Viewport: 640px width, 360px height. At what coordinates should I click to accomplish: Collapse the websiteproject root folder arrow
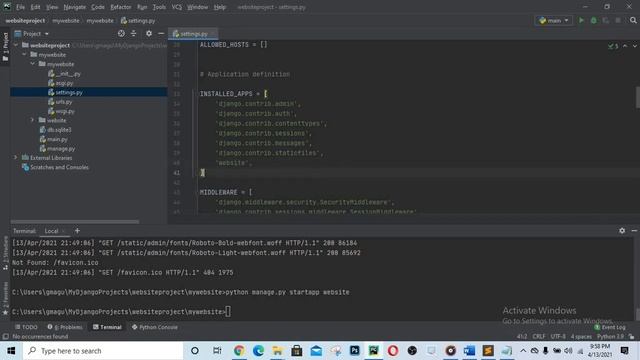[16, 45]
